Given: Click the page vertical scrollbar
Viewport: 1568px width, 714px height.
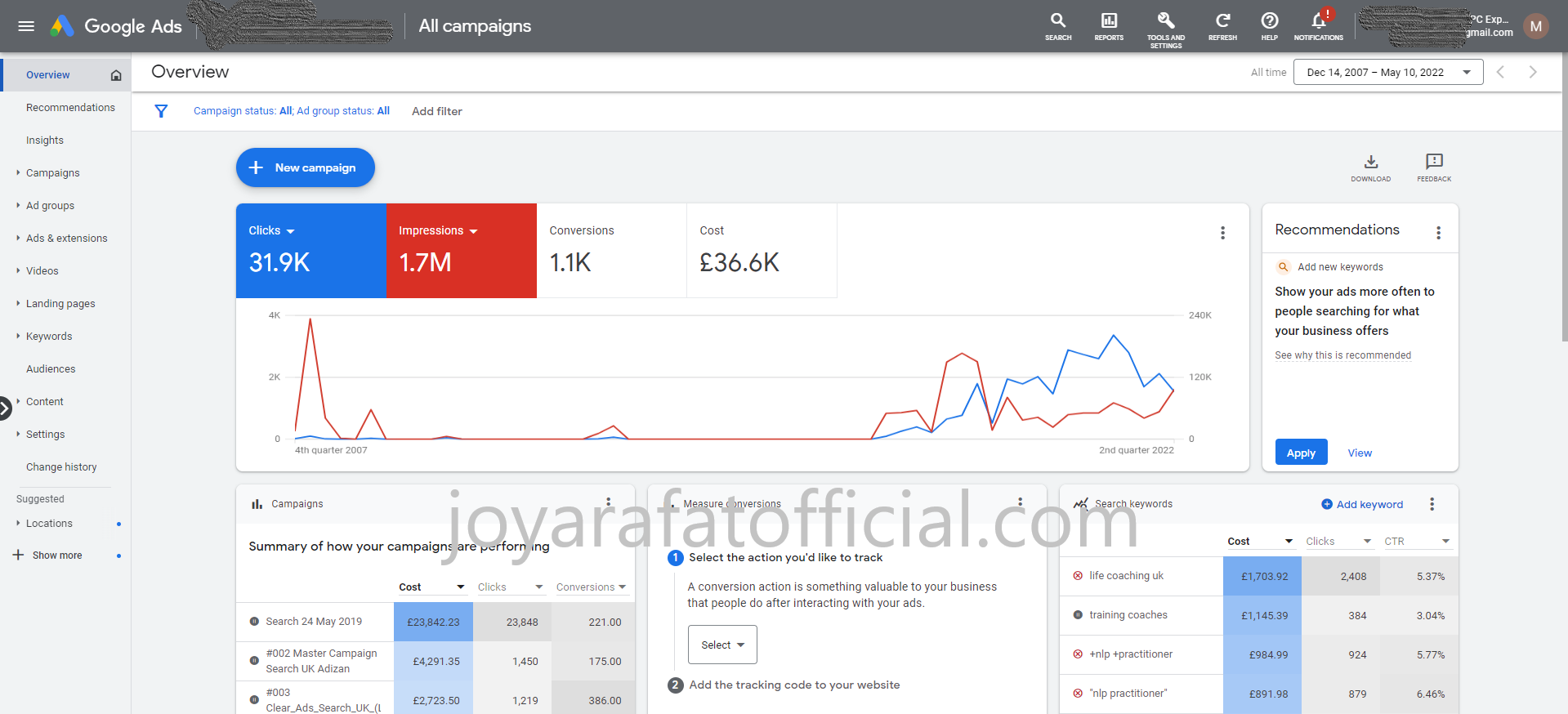Looking at the screenshot, I should [1564, 196].
